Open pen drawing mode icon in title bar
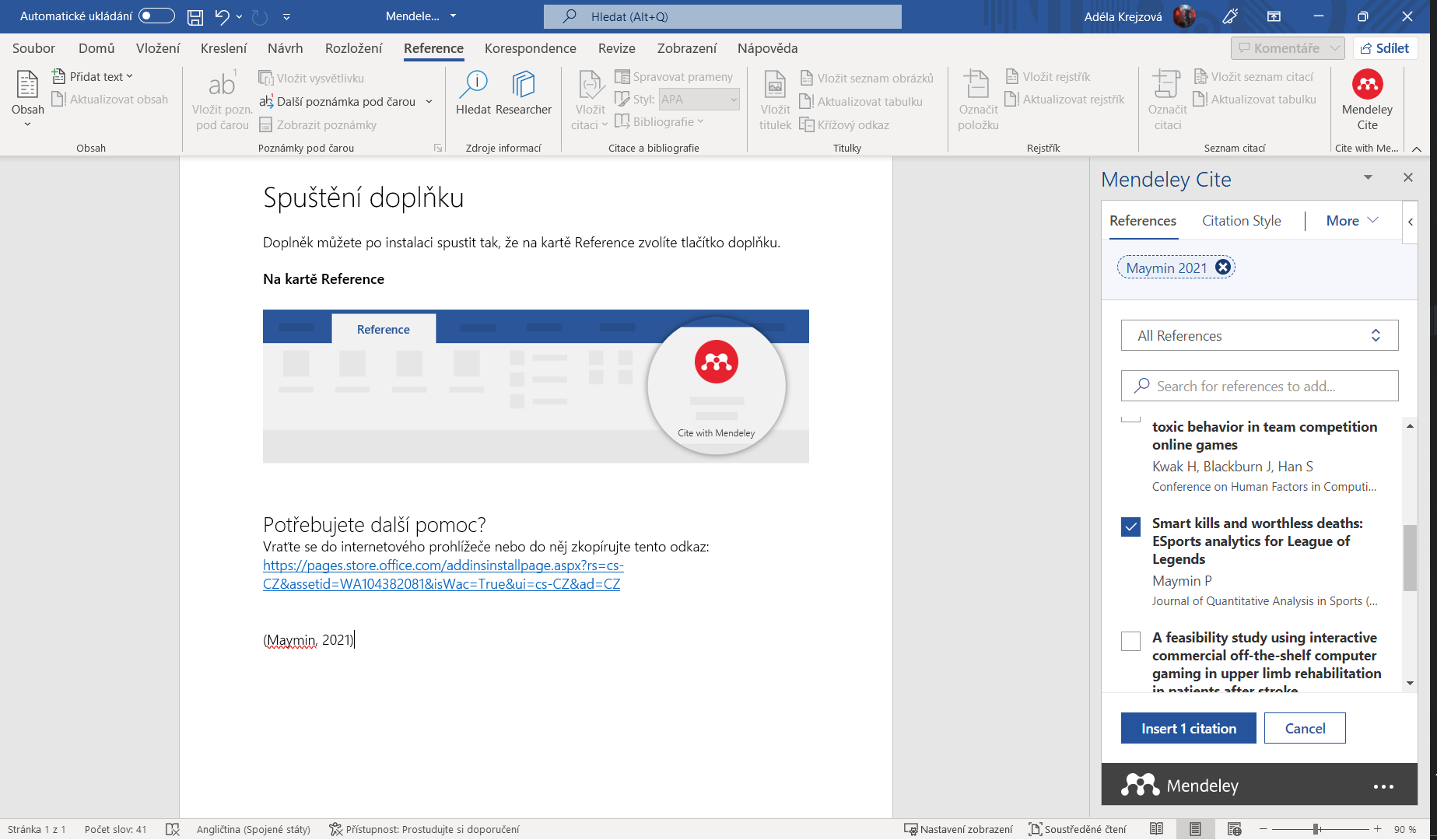The height and width of the screenshot is (840, 1437). (1230, 16)
